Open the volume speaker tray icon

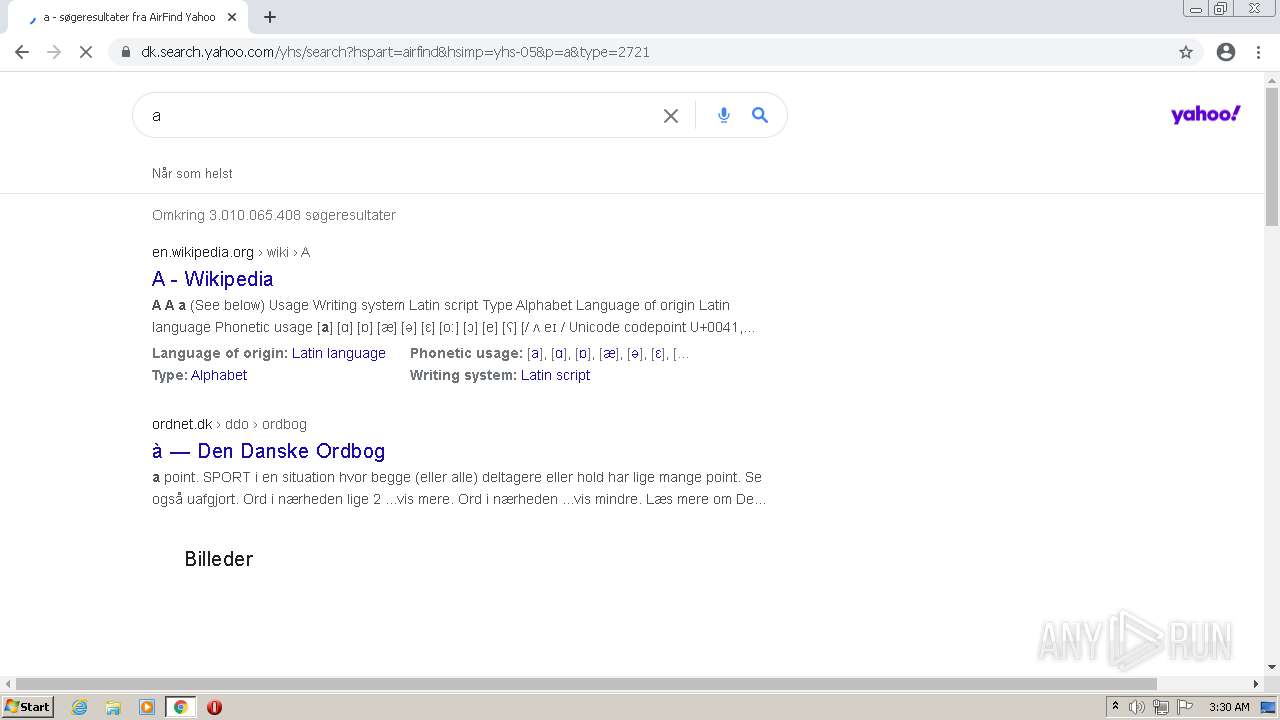[x=1137, y=707]
